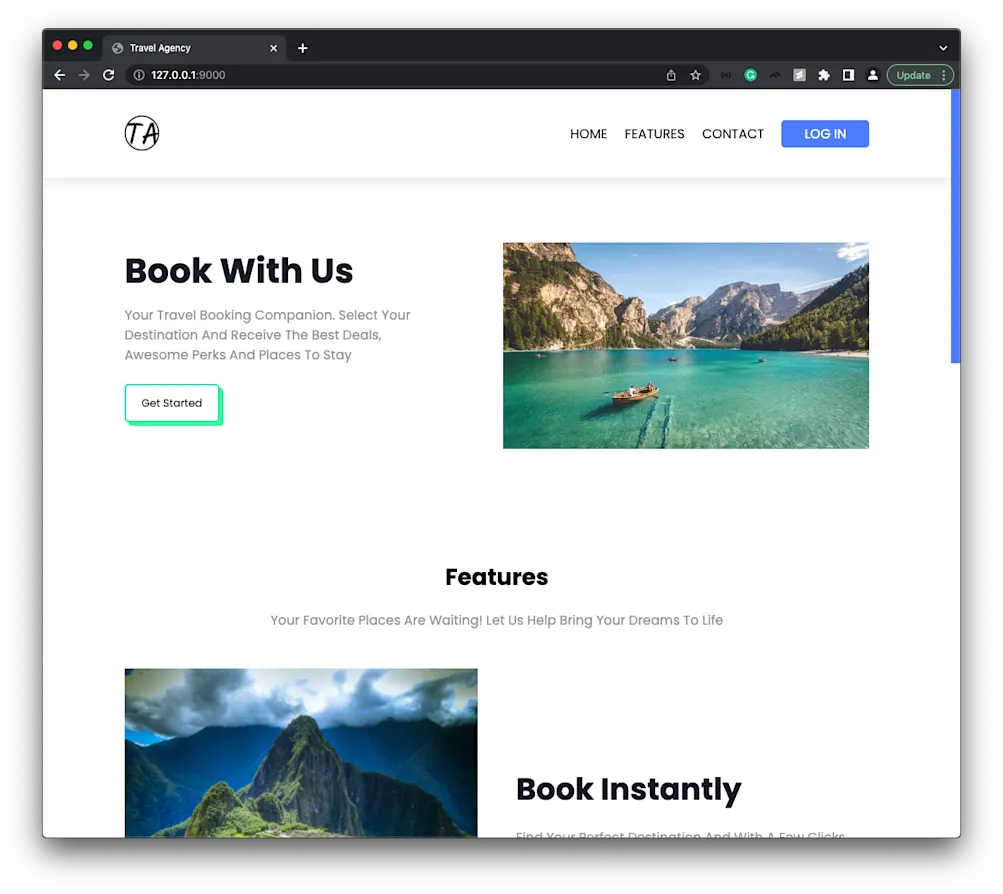The height and width of the screenshot is (894, 1003).
Task: Select HOME in the navigation bar
Action: [588, 133]
